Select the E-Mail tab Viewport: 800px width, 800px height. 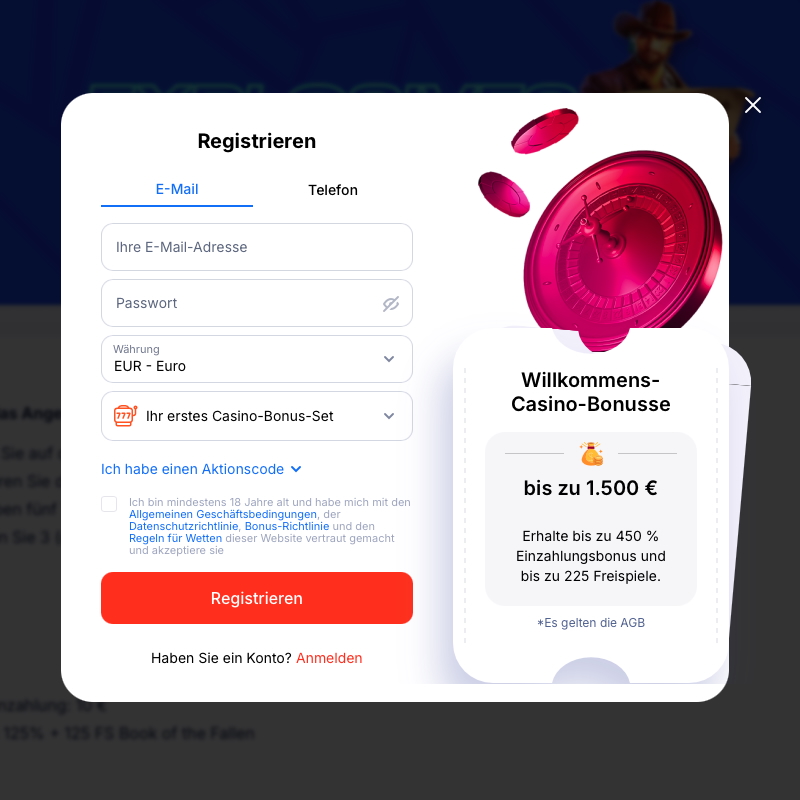[177, 189]
